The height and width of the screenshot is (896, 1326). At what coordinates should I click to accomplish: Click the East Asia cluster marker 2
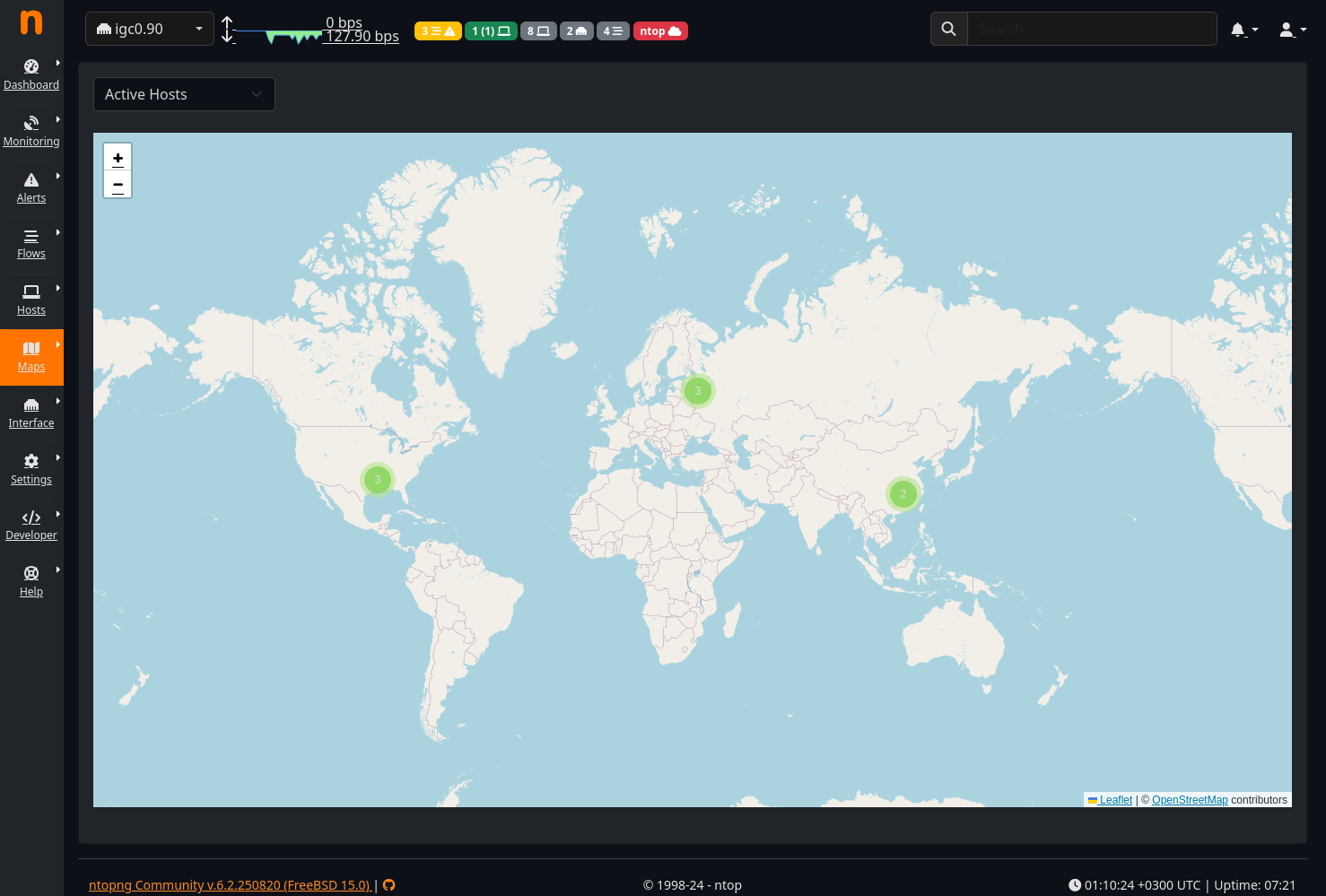point(903,494)
